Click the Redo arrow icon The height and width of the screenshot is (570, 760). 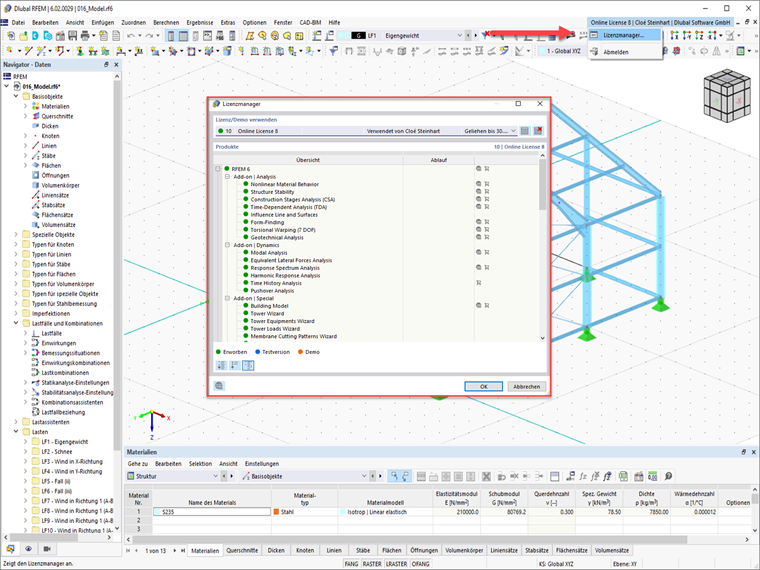[x=148, y=36]
